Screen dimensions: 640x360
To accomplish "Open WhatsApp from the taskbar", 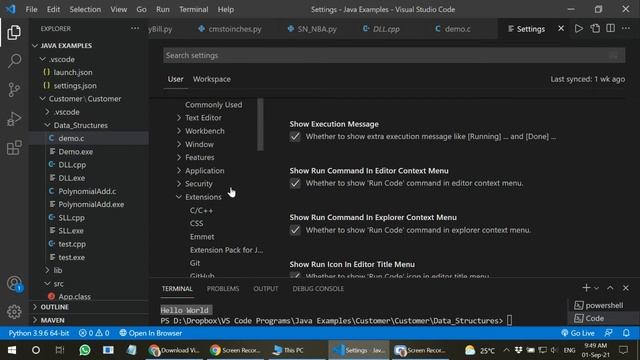I will (84, 350).
